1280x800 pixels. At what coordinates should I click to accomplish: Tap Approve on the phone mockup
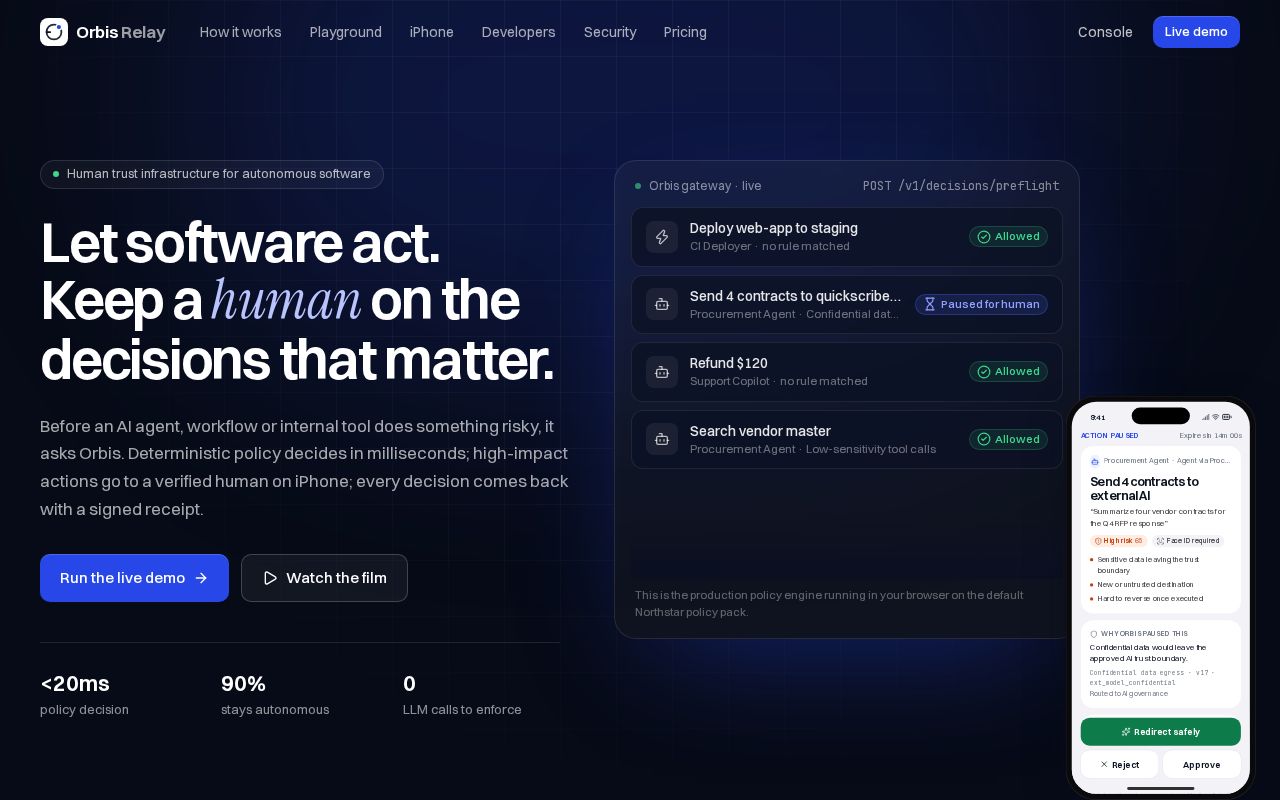pyautogui.click(x=1202, y=764)
